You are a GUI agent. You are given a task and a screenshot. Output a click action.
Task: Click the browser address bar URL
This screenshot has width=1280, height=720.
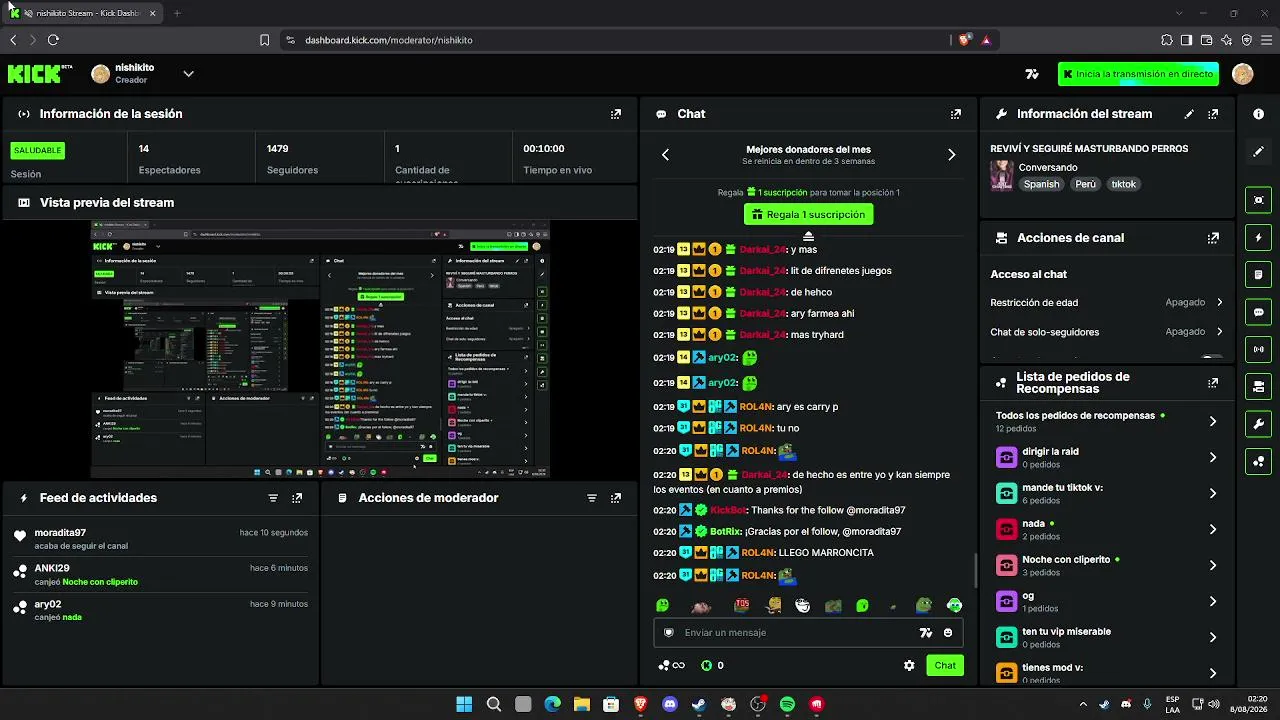pyautogui.click(x=388, y=40)
